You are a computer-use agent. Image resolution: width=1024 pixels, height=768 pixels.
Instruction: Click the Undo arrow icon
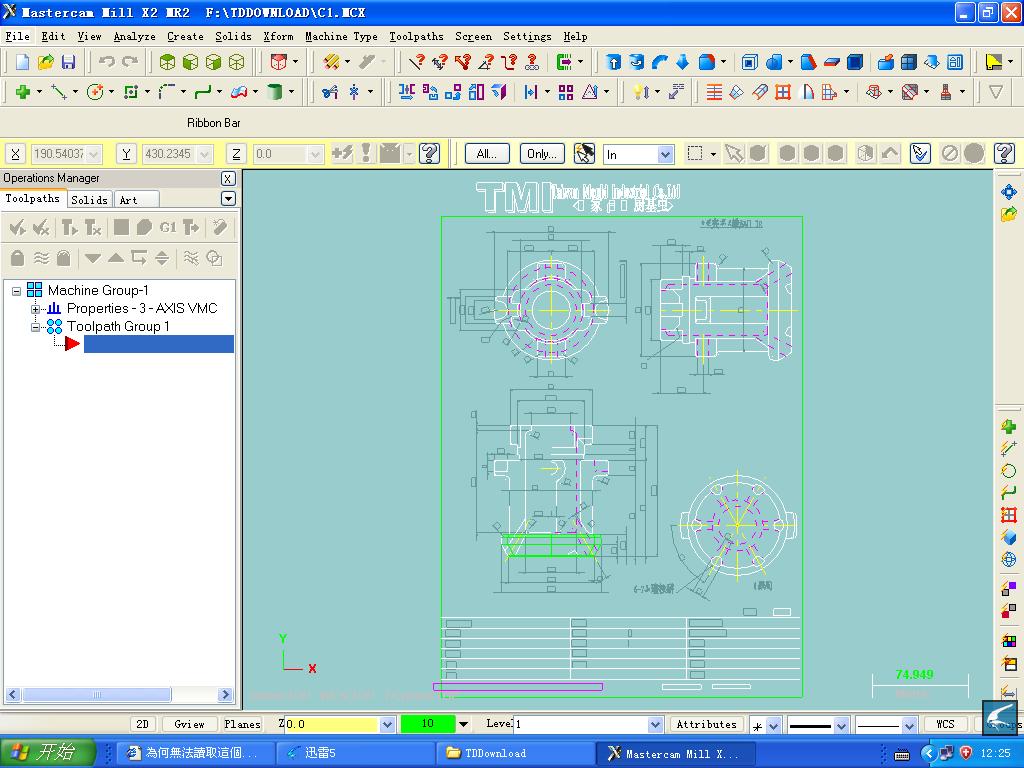[106, 62]
